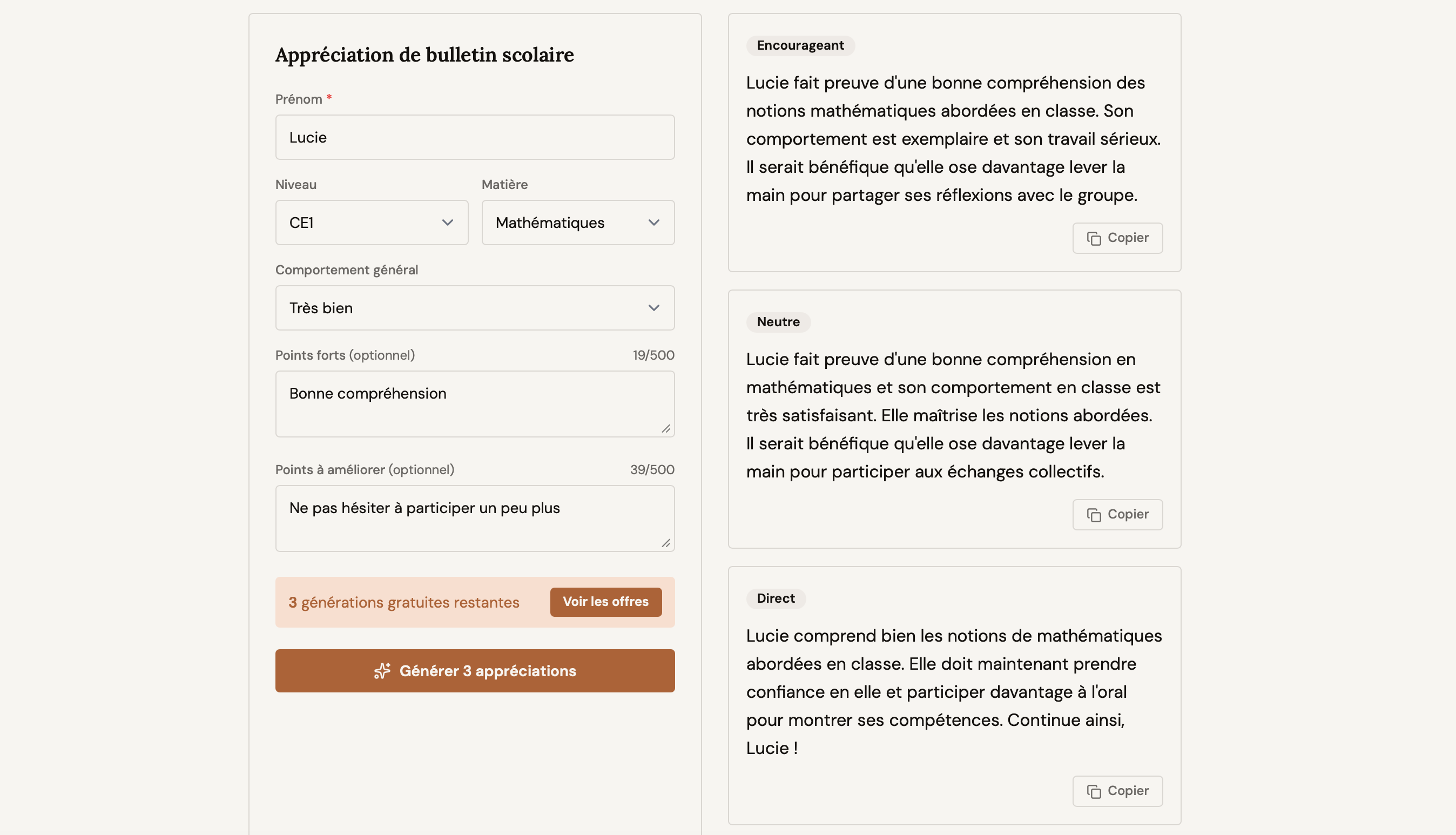Click Générer 3 appréciations button
The width and height of the screenshot is (1456, 835).
click(475, 670)
